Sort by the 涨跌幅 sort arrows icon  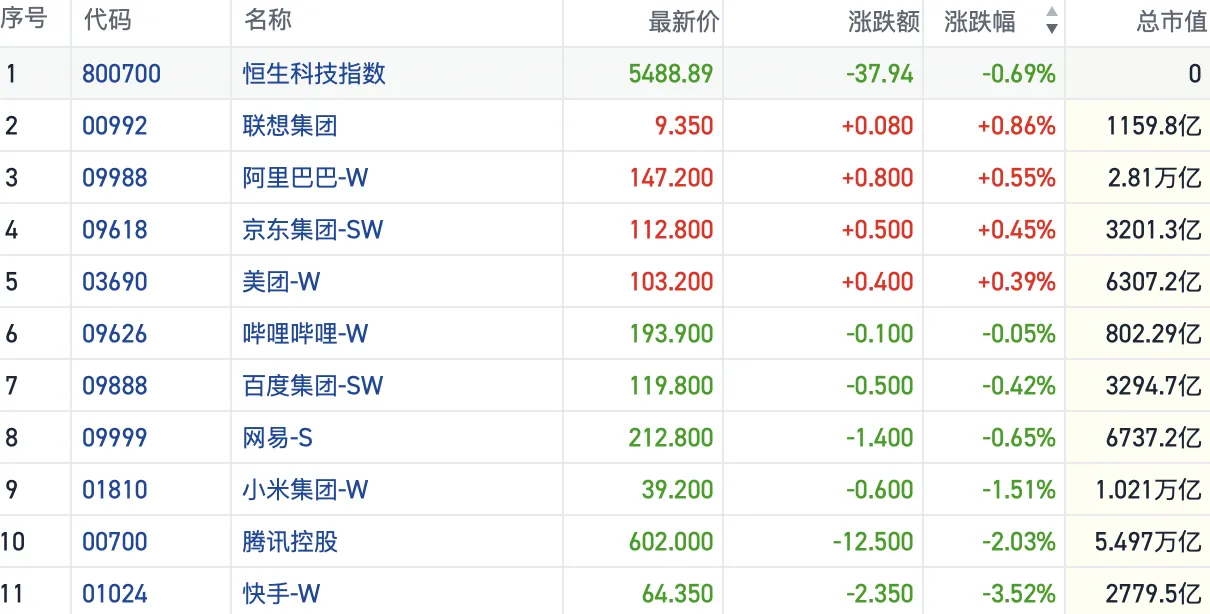[x=1051, y=21]
